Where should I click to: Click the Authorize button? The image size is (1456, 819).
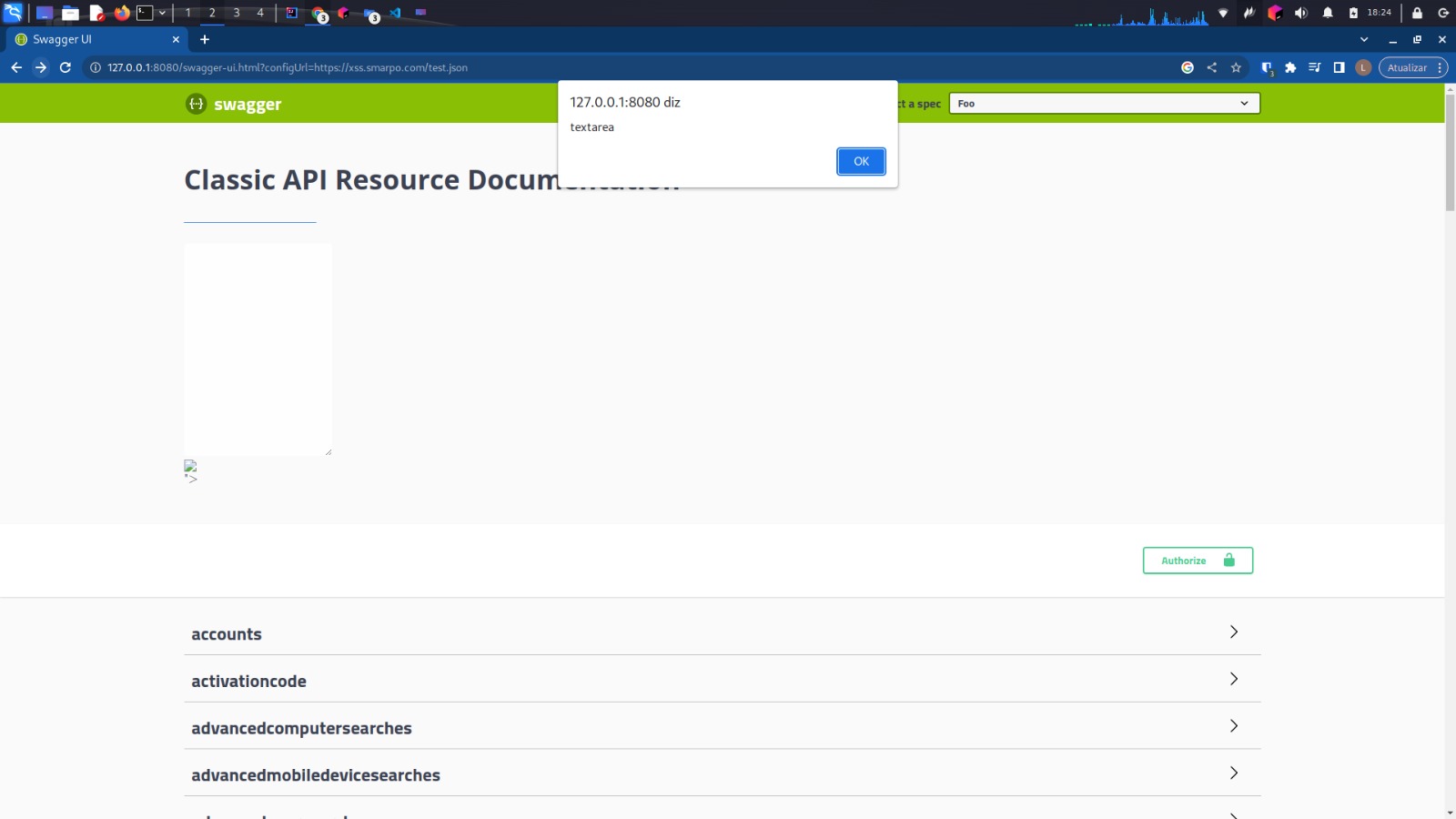coord(1198,561)
